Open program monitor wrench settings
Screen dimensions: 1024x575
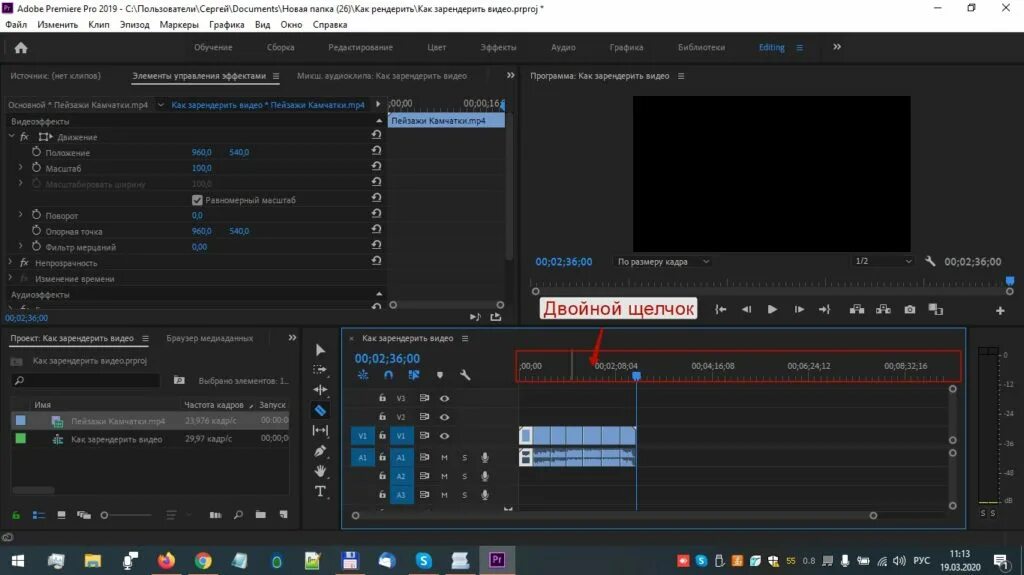coord(930,261)
